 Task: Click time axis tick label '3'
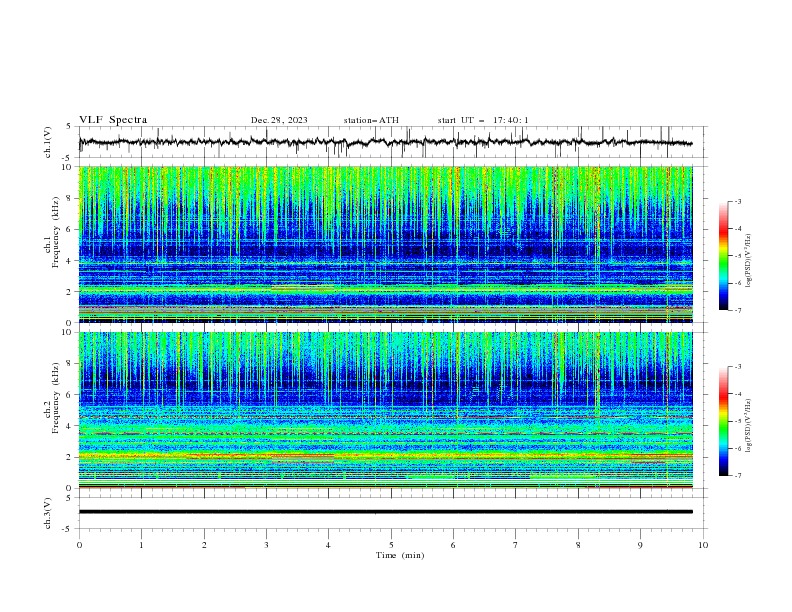pos(266,545)
